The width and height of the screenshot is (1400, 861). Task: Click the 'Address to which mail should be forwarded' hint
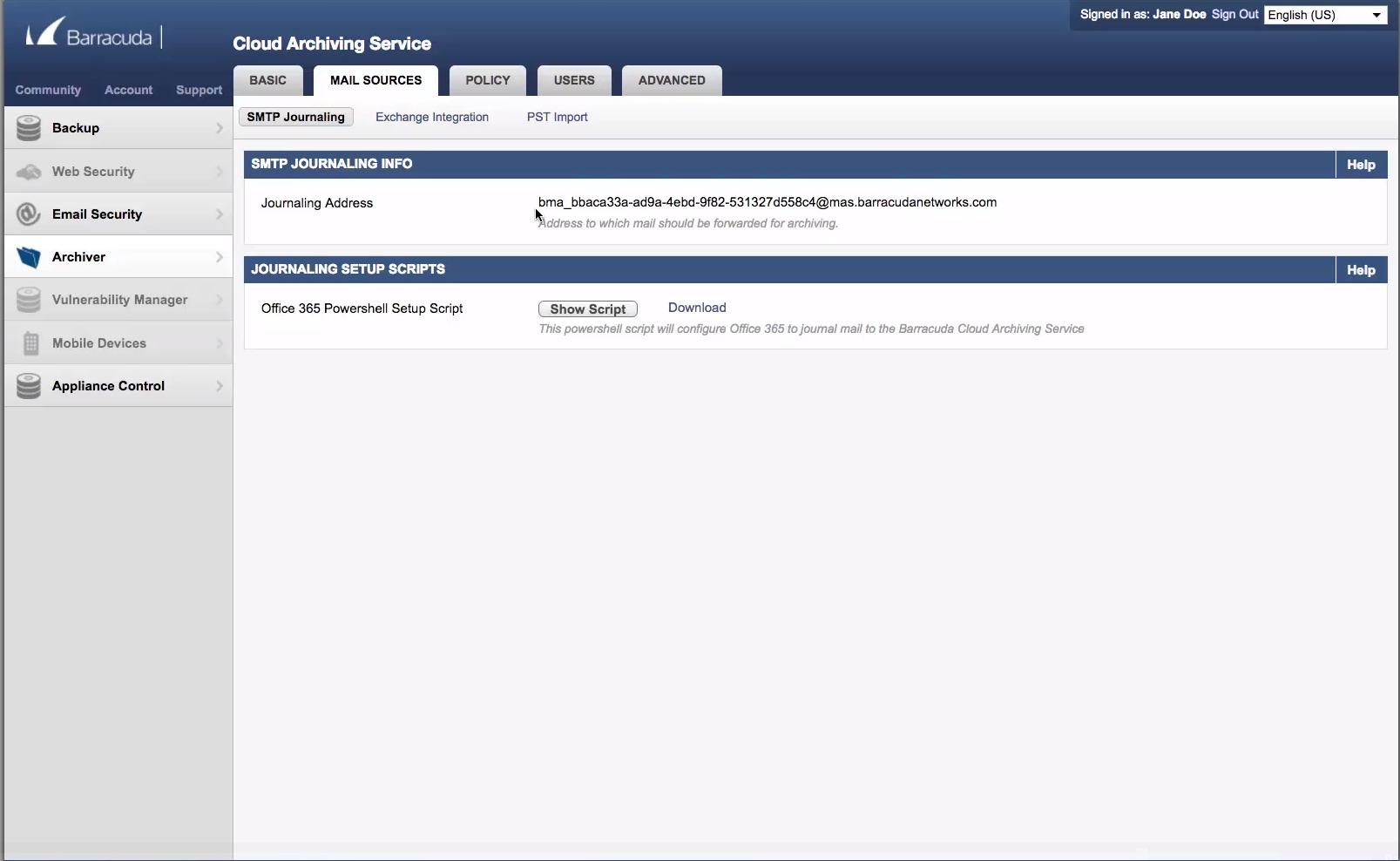click(688, 223)
